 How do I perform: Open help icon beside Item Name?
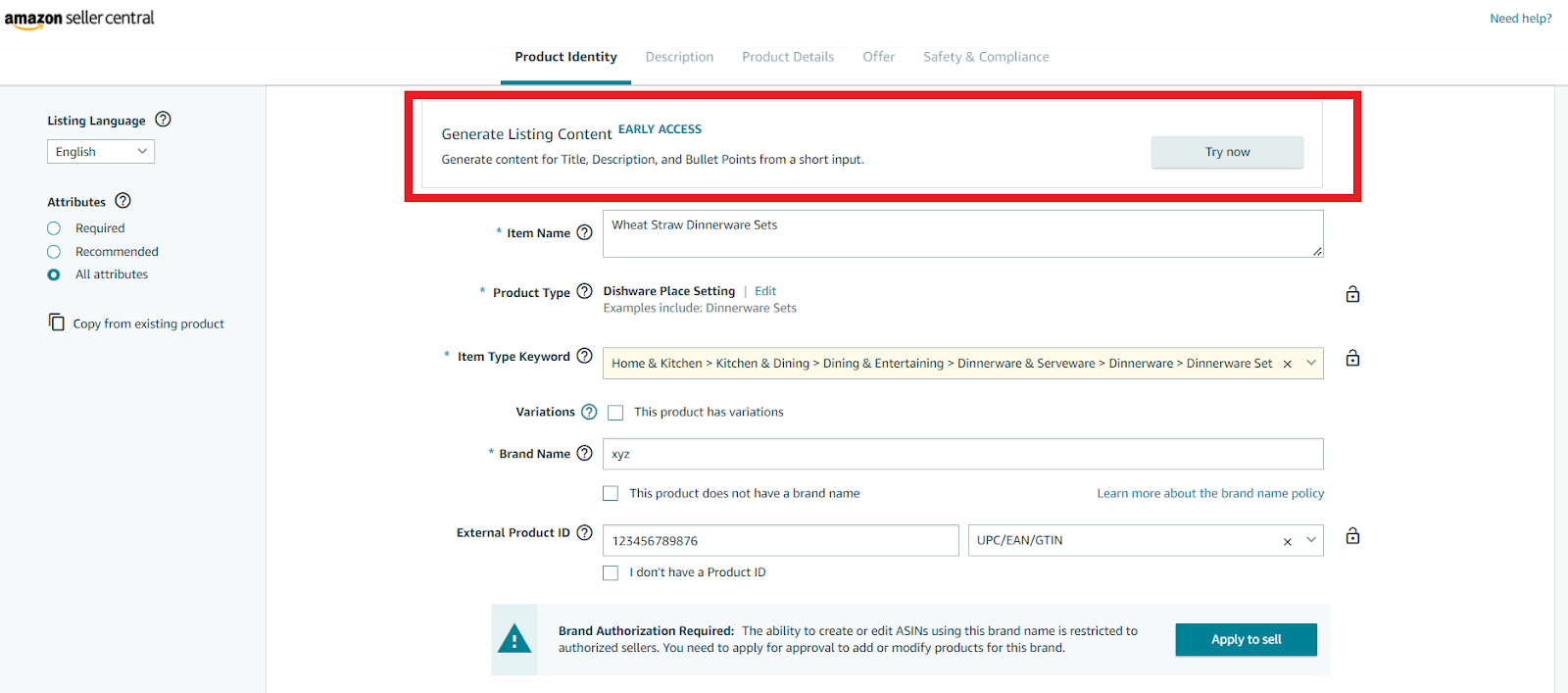coord(585,232)
